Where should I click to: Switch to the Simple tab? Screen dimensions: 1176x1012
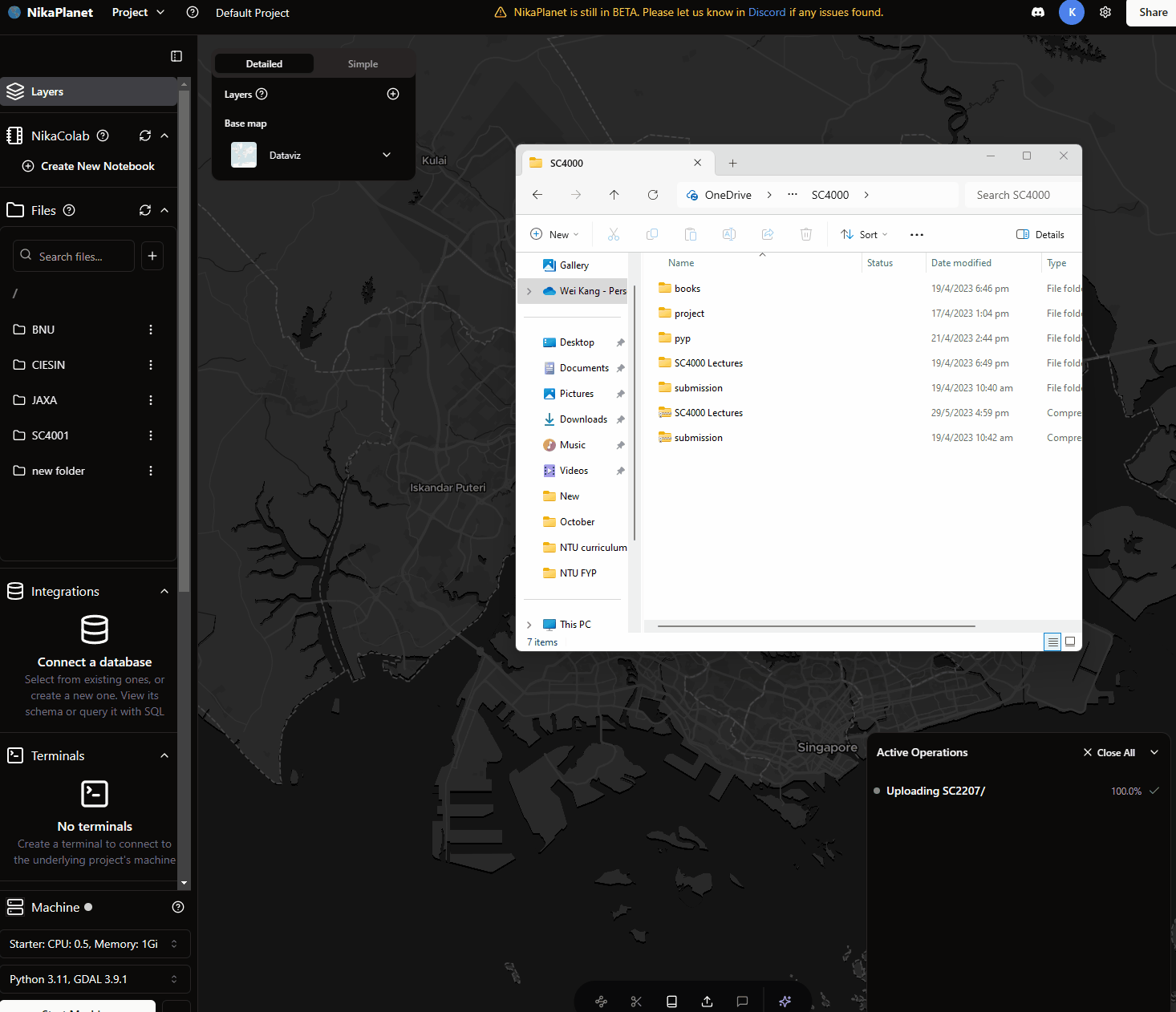point(363,63)
